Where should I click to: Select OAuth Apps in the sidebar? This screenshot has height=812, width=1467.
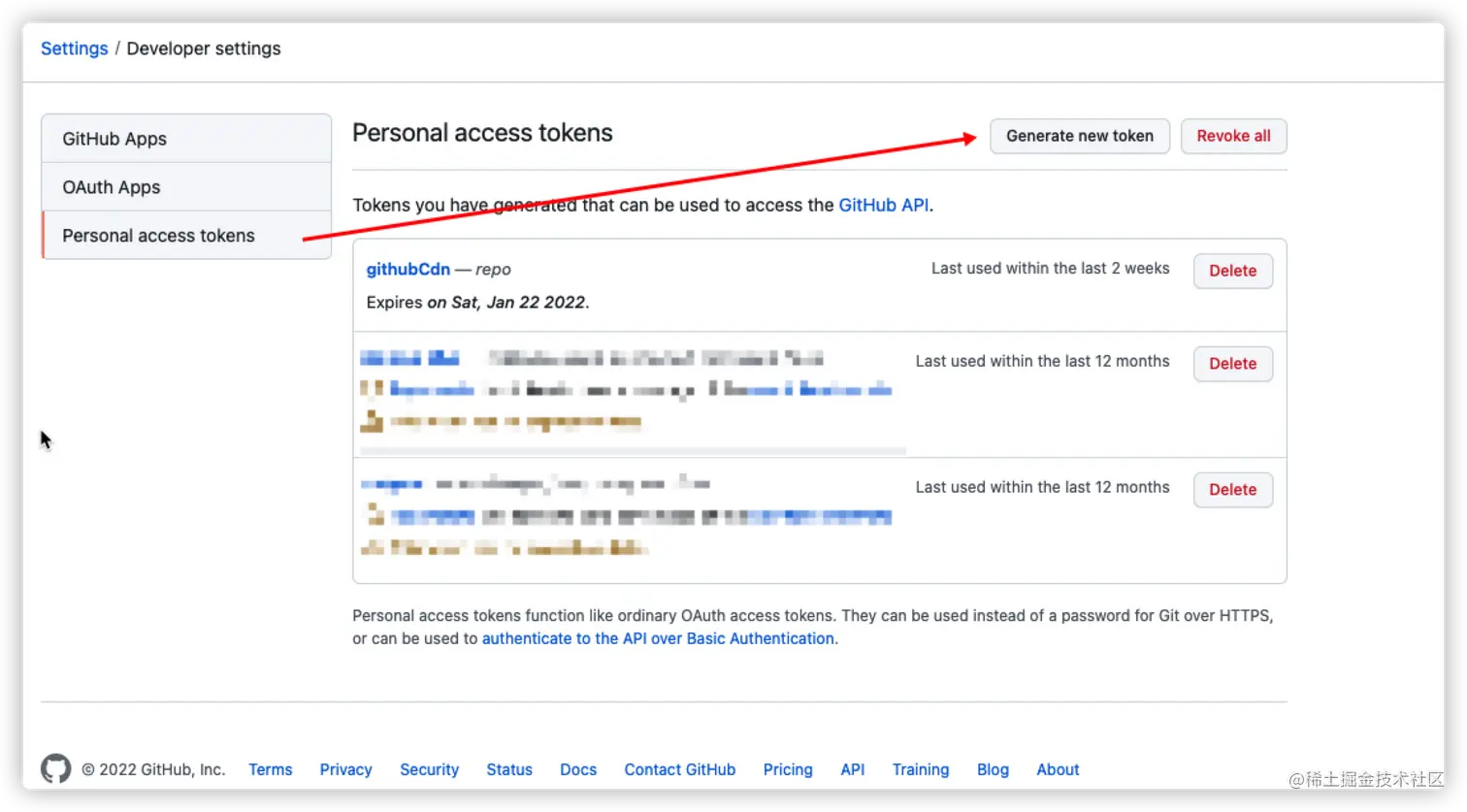[x=112, y=187]
